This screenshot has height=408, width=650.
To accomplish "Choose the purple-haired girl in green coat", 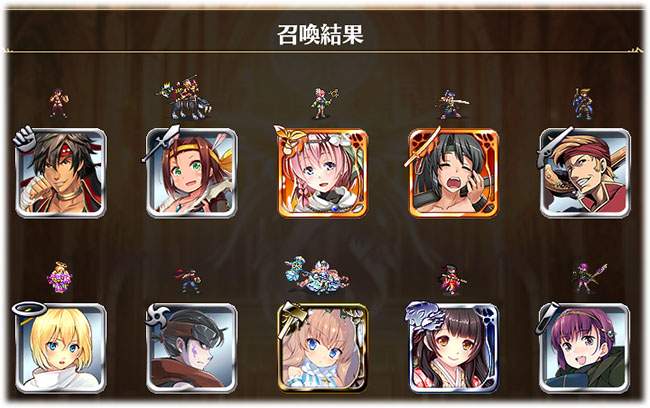I will point(585,348).
